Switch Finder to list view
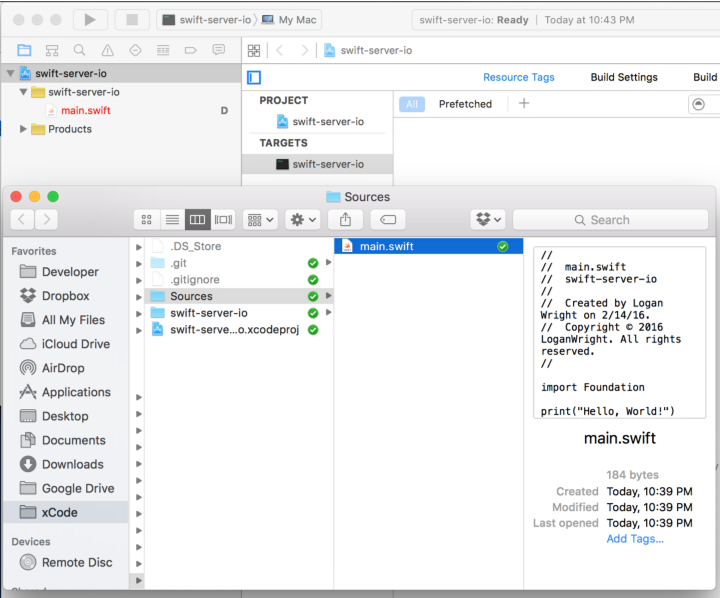Image resolution: width=720 pixels, height=598 pixels. (x=172, y=220)
